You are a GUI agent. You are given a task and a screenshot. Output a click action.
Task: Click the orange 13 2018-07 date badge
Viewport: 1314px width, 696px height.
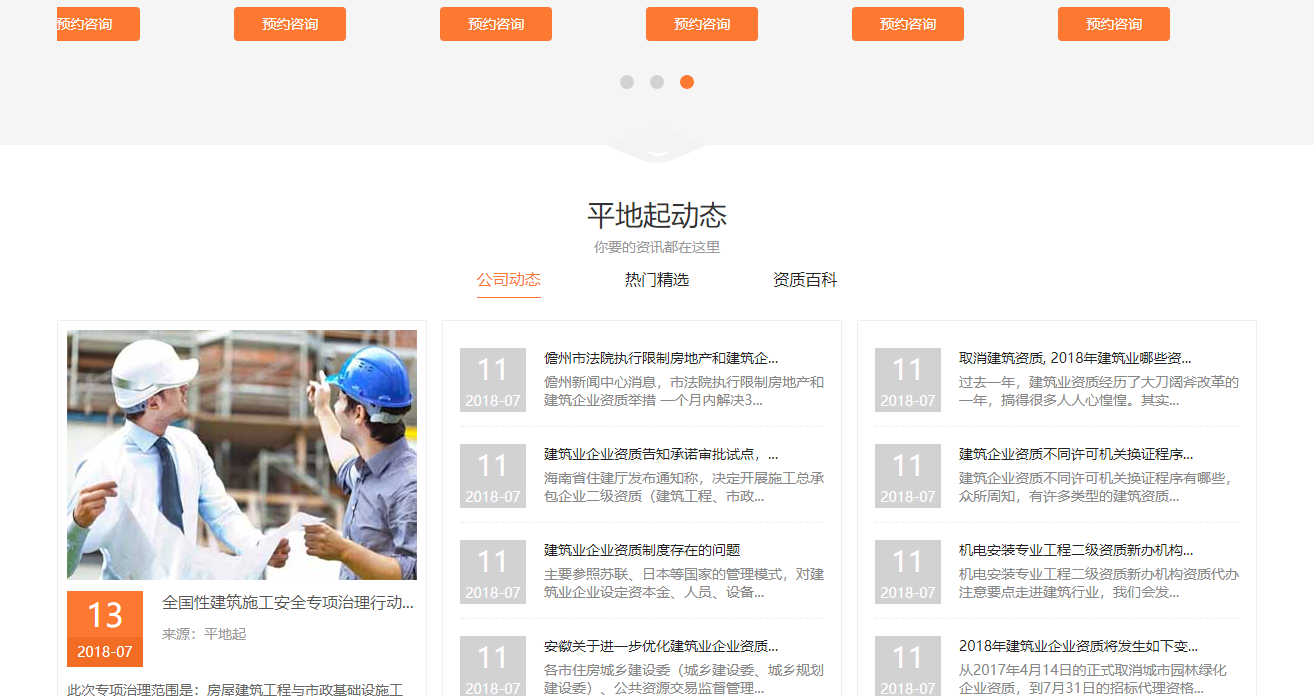tap(104, 629)
